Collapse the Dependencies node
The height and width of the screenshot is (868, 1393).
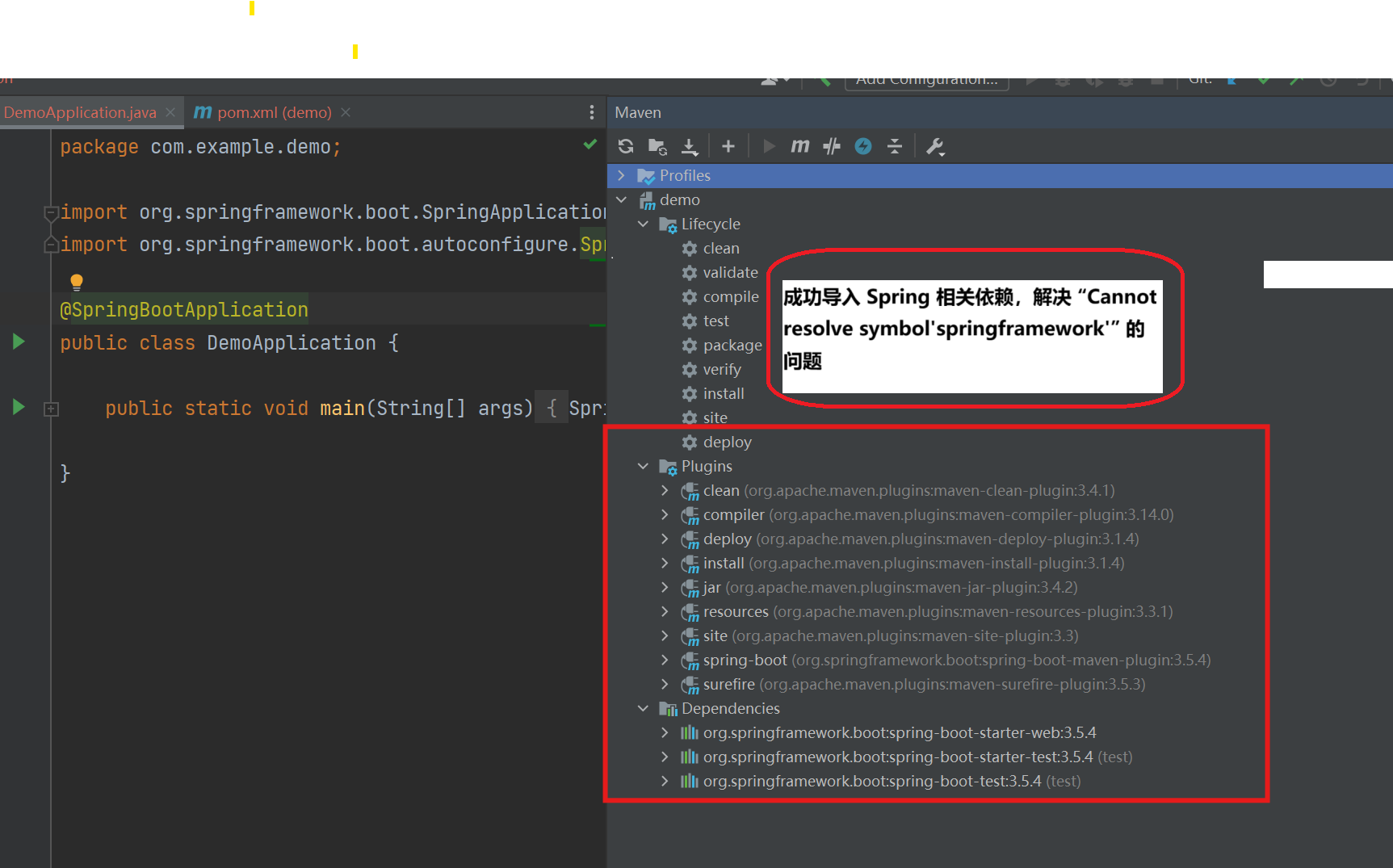pyautogui.click(x=644, y=708)
